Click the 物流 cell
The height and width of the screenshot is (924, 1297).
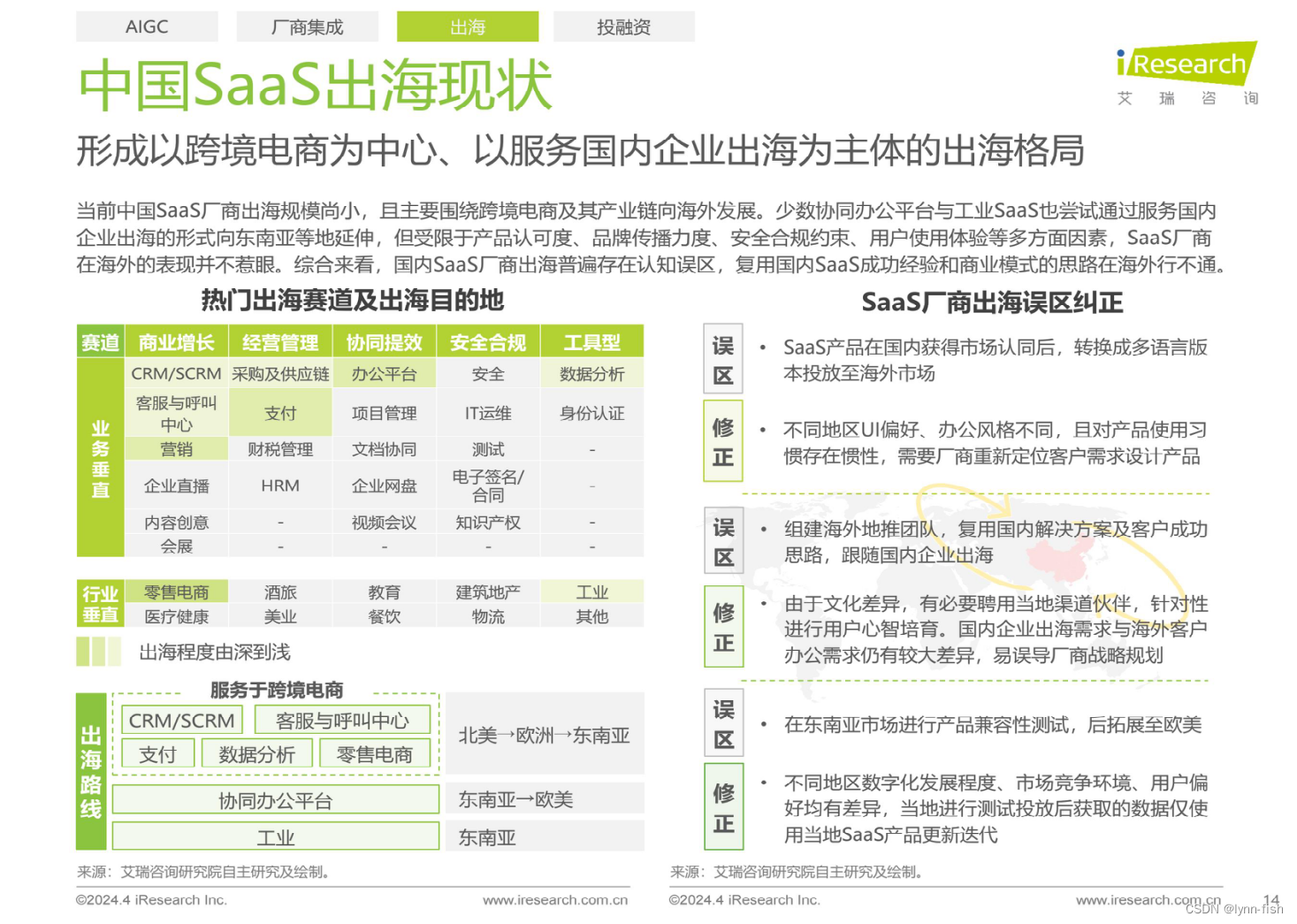[488, 616]
